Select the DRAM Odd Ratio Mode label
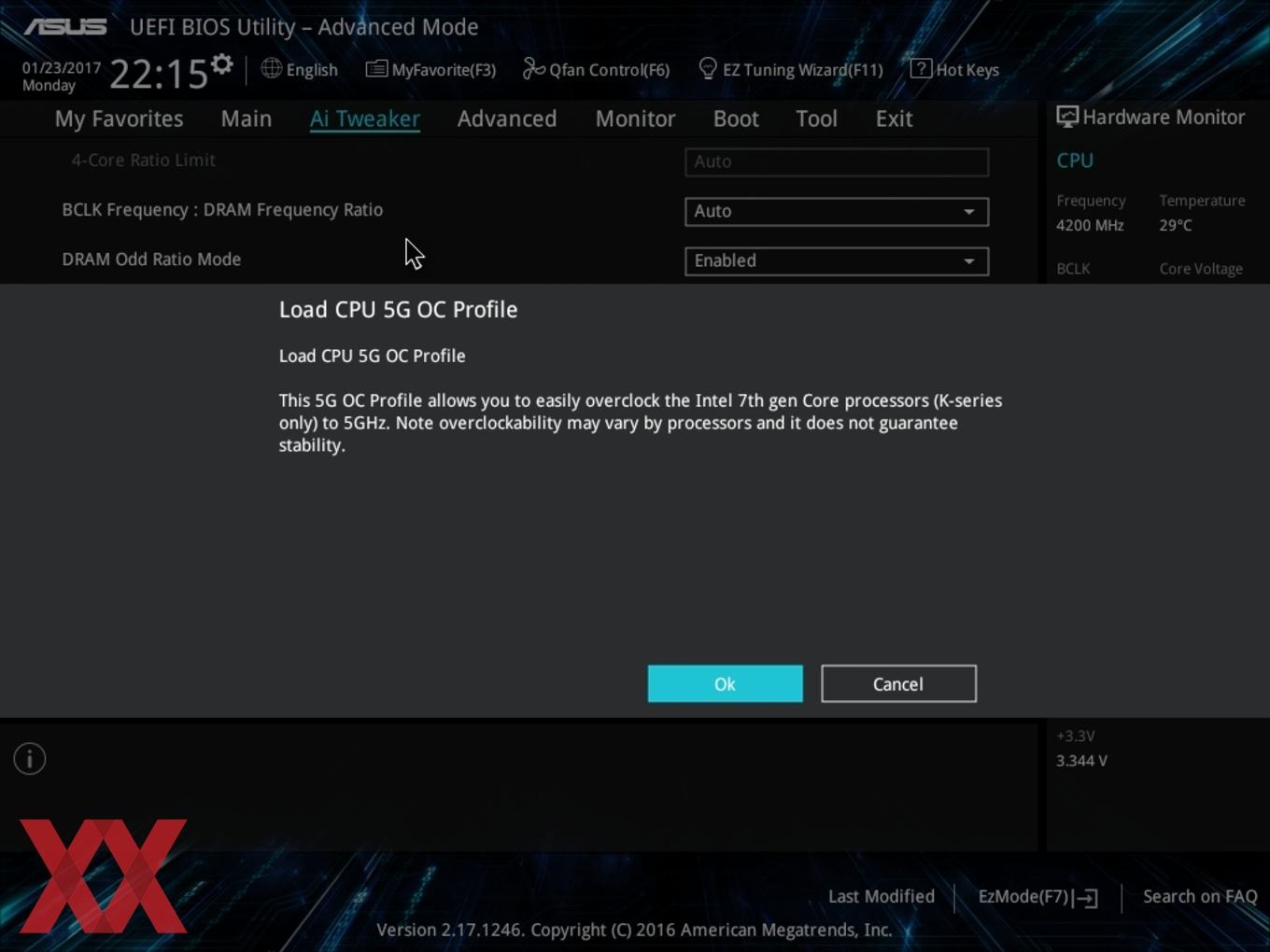Image resolution: width=1270 pixels, height=952 pixels. tap(151, 259)
